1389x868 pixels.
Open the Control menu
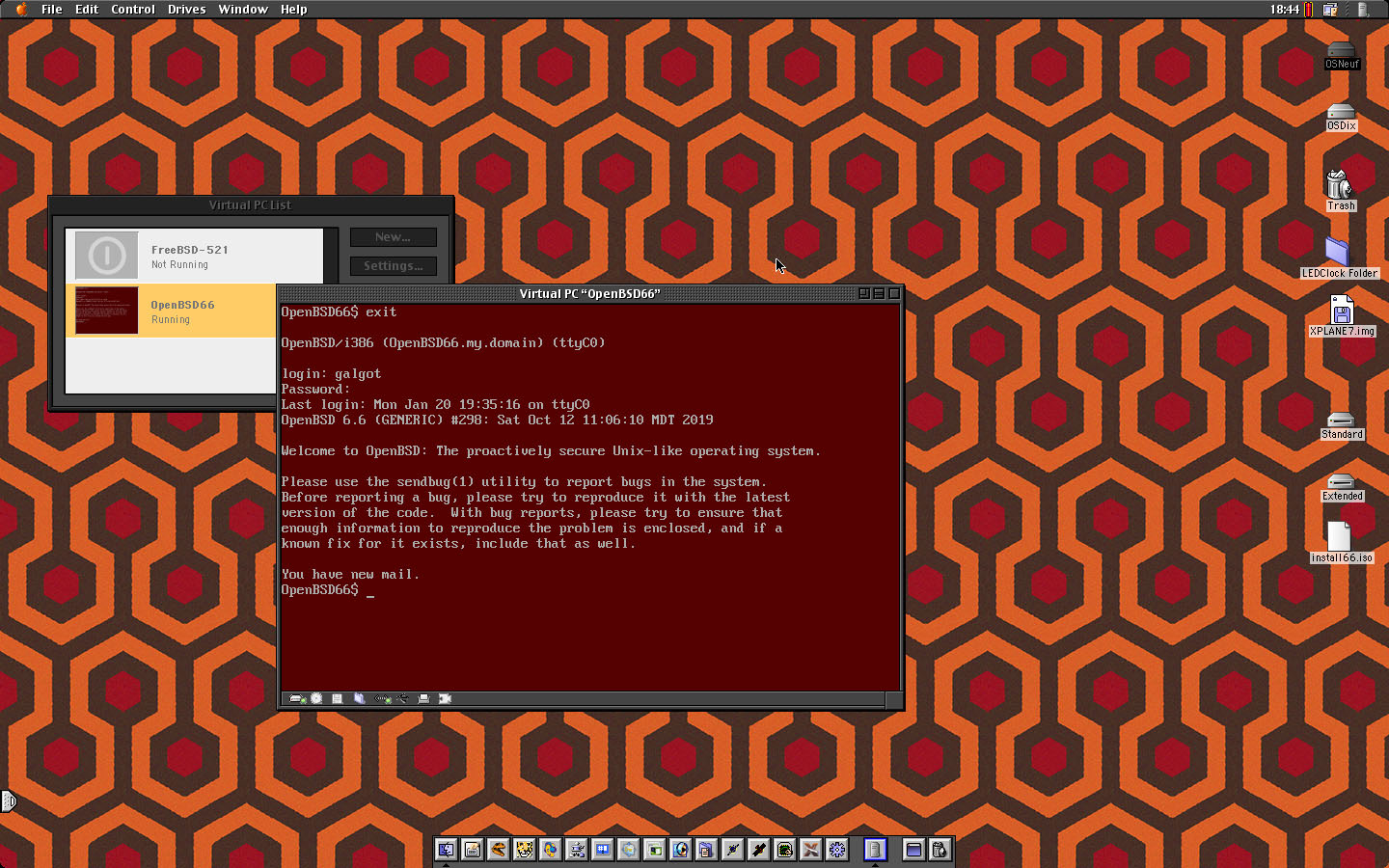[x=133, y=9]
